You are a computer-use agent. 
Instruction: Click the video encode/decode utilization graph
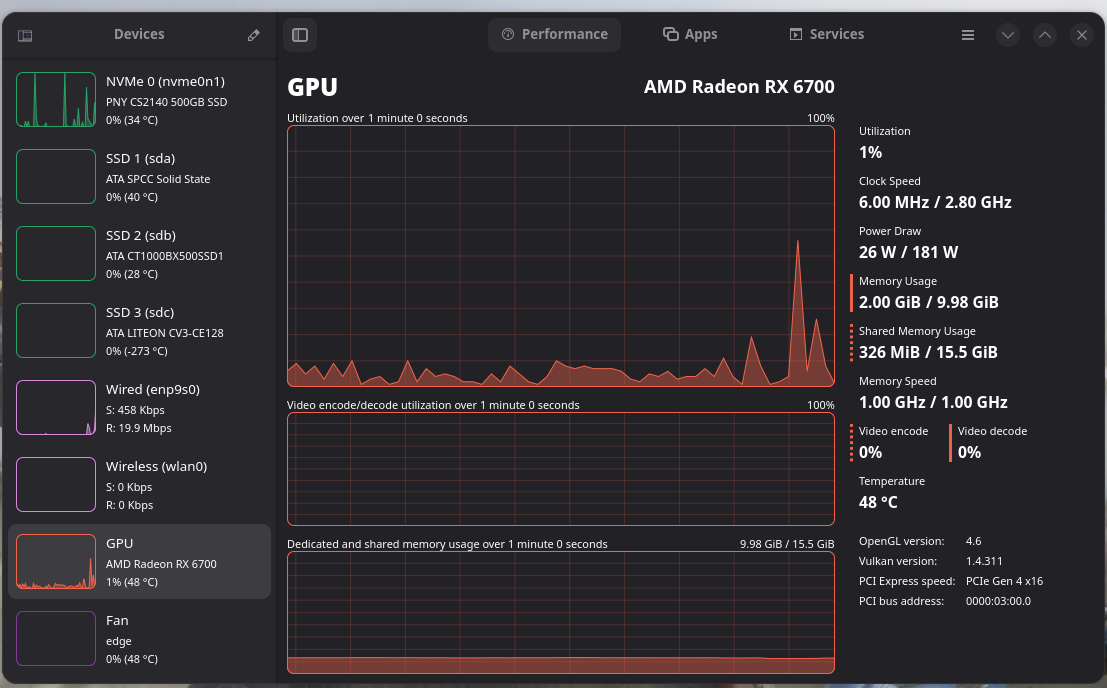click(x=561, y=469)
